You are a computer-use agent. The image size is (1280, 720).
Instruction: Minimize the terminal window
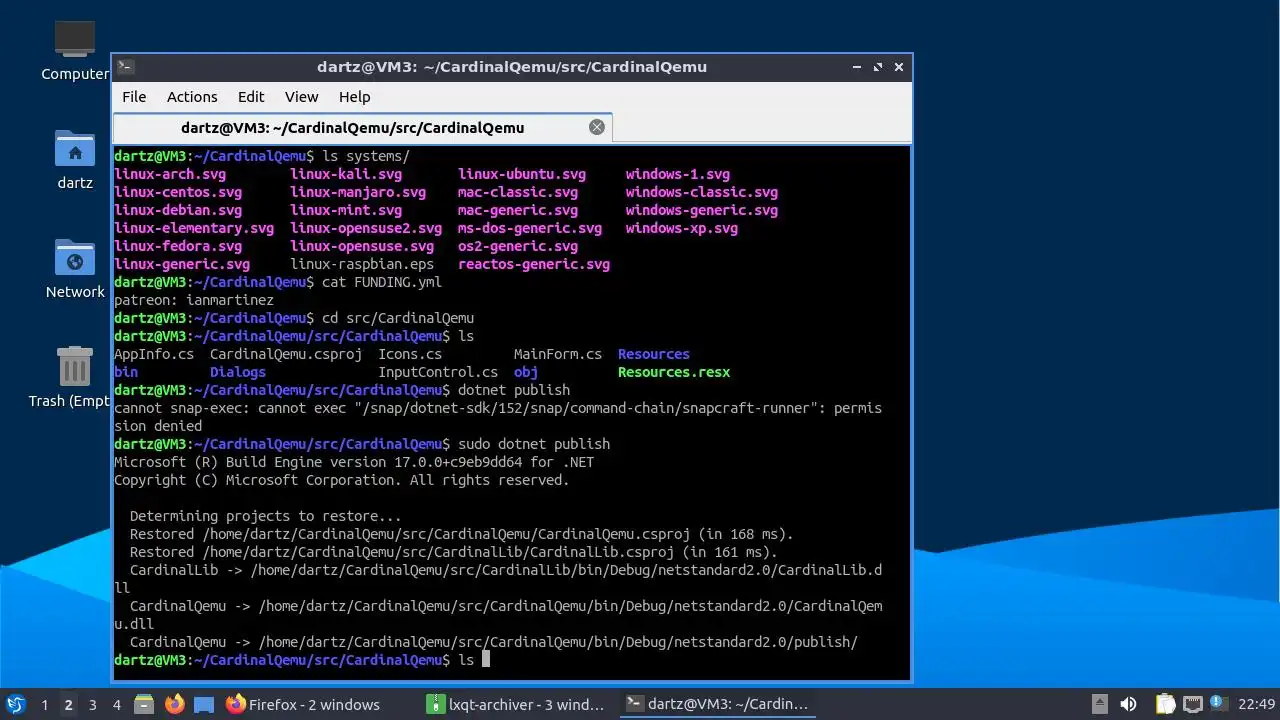pos(857,67)
